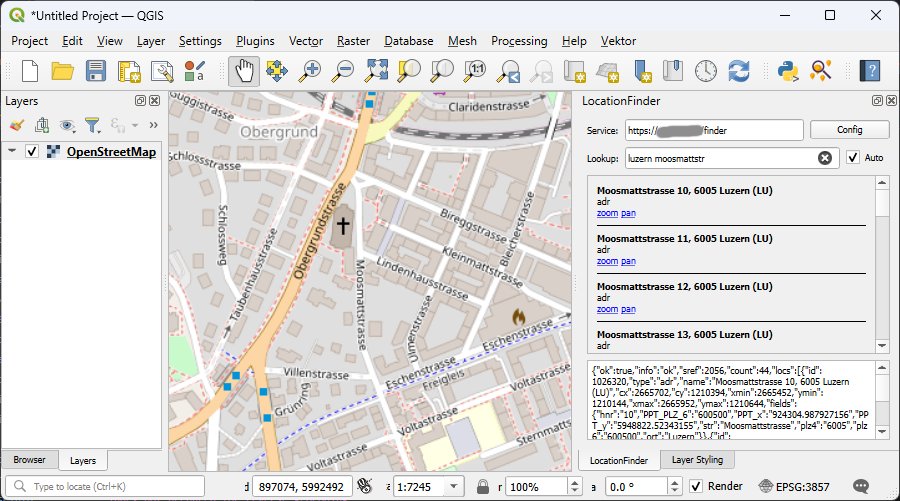This screenshot has height=501, width=900.
Task: Select the Zoom In magnifier tool
Action: pos(310,71)
